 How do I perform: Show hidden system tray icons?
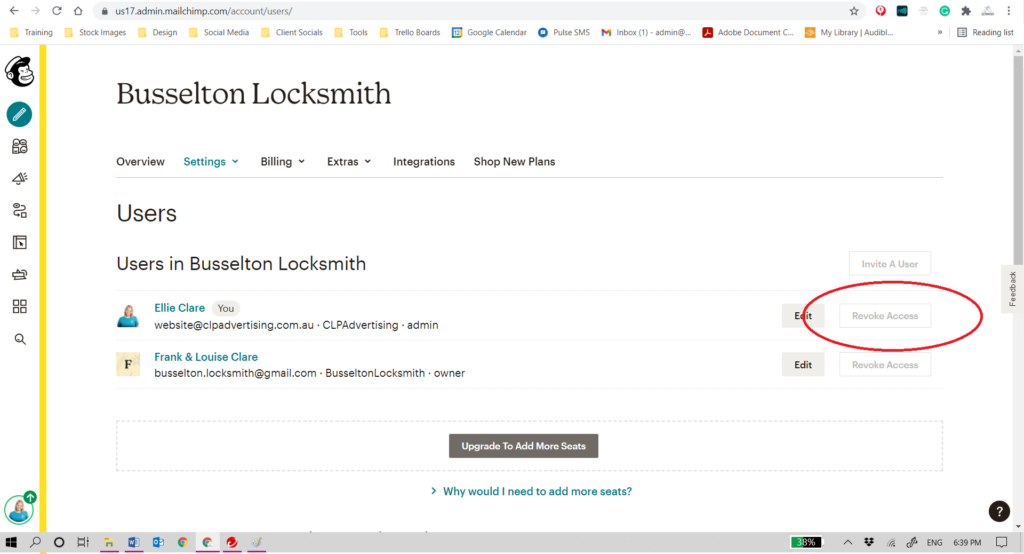[848, 542]
